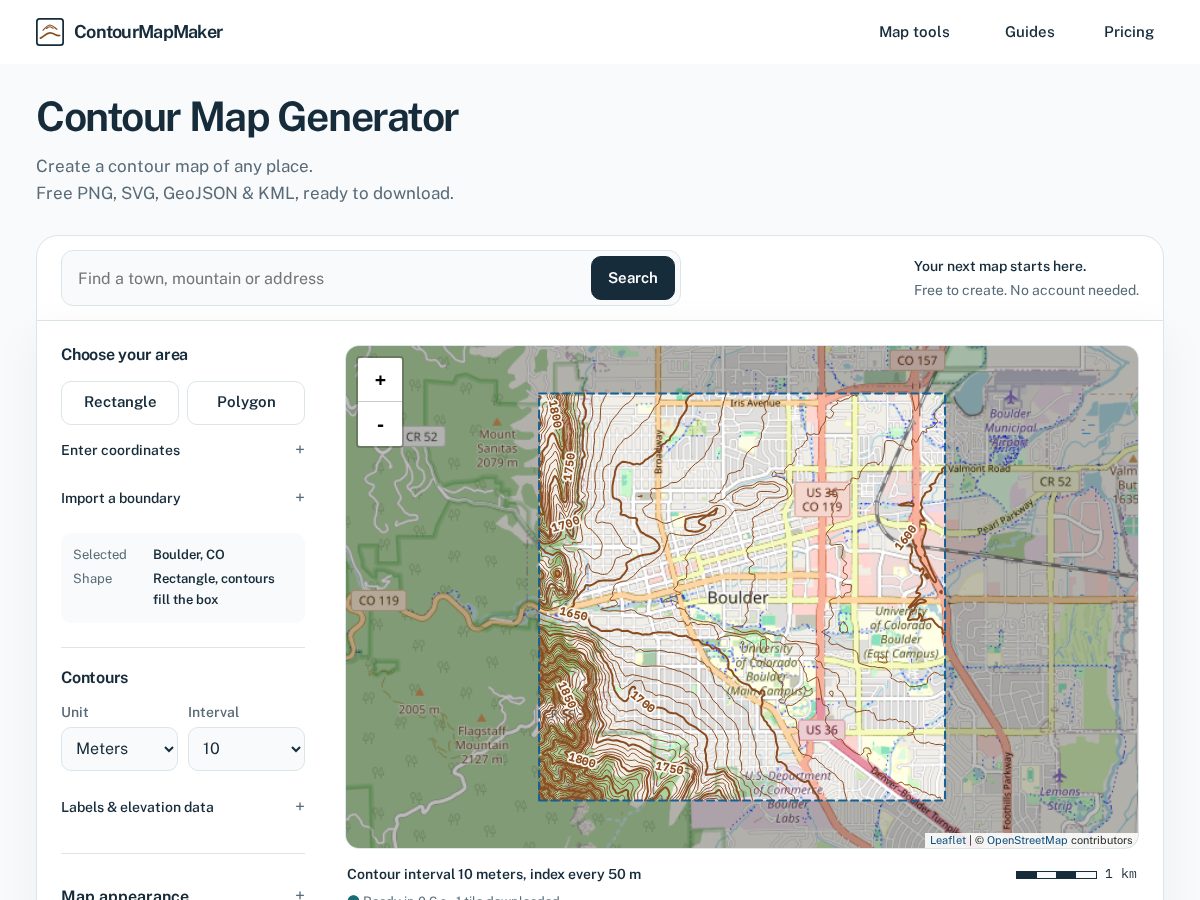Focus the place search field
The image size is (1200, 900).
326,278
